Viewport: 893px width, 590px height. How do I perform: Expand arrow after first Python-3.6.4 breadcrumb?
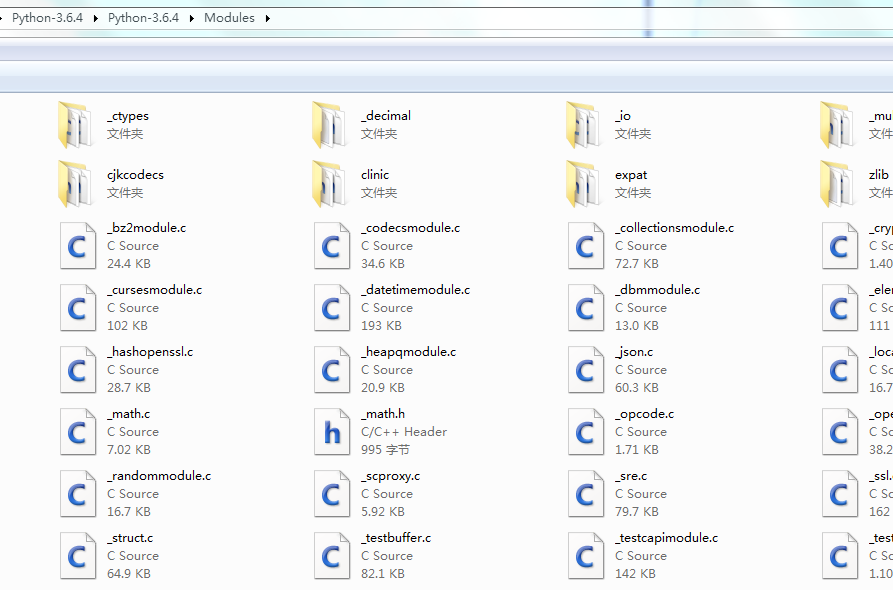[96, 19]
